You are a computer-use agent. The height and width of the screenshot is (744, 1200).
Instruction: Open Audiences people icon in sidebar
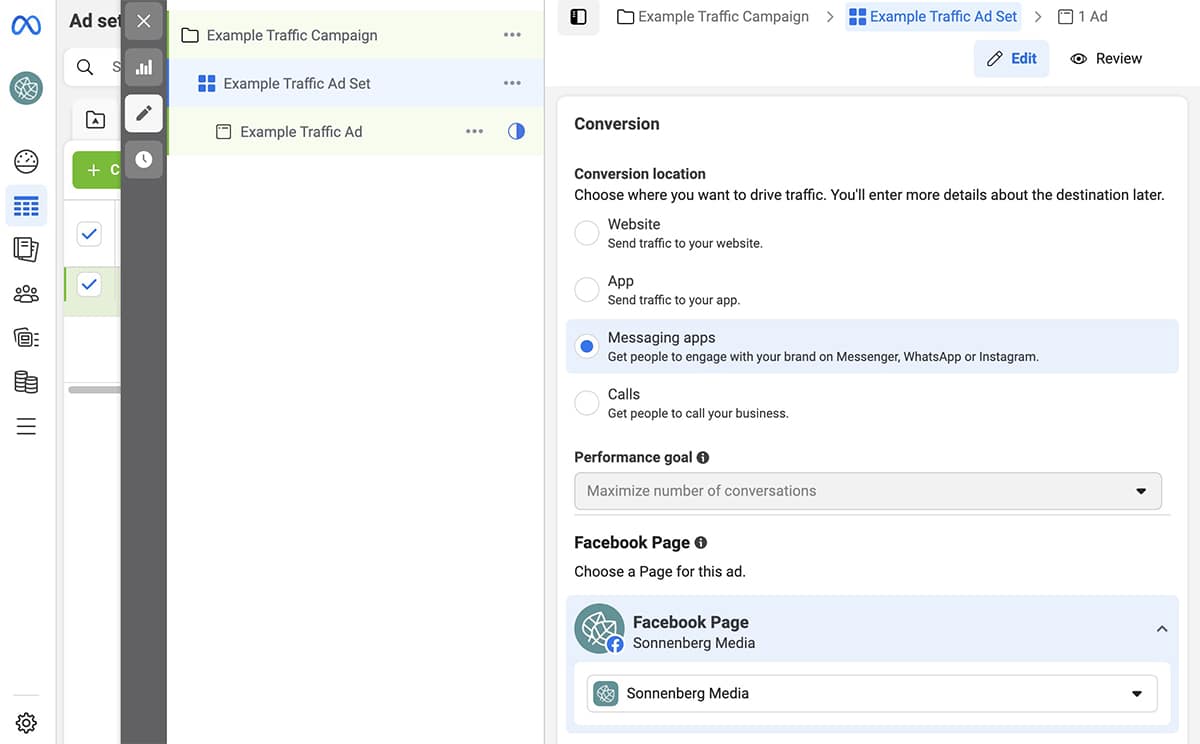click(26, 294)
